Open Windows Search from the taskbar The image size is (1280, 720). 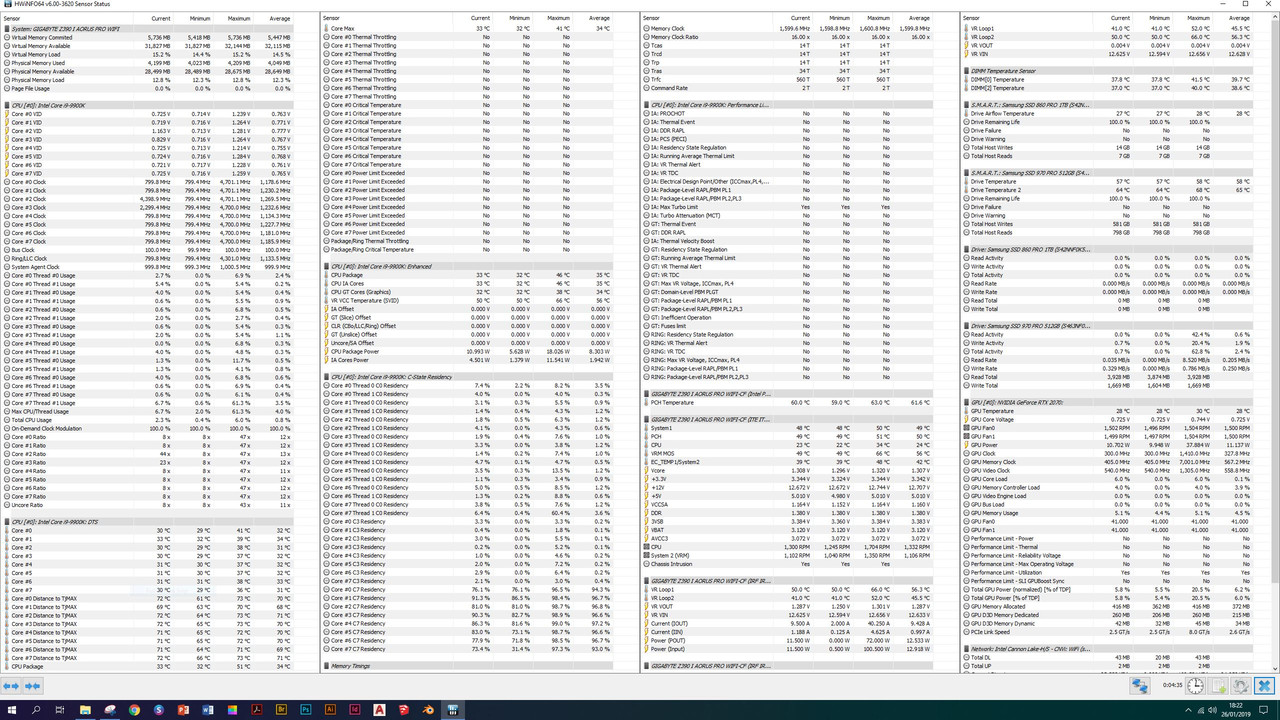tap(36, 710)
